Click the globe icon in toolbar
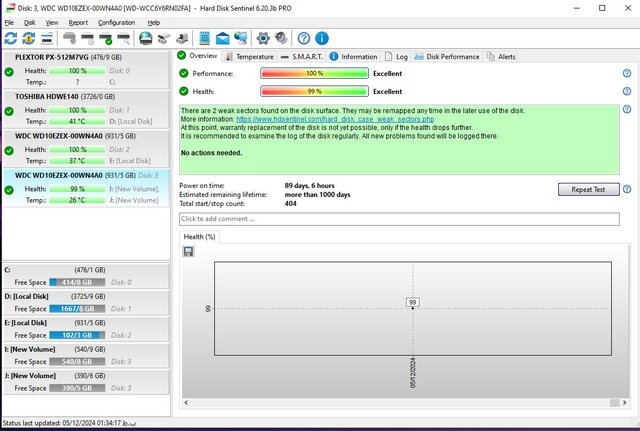 [145, 38]
